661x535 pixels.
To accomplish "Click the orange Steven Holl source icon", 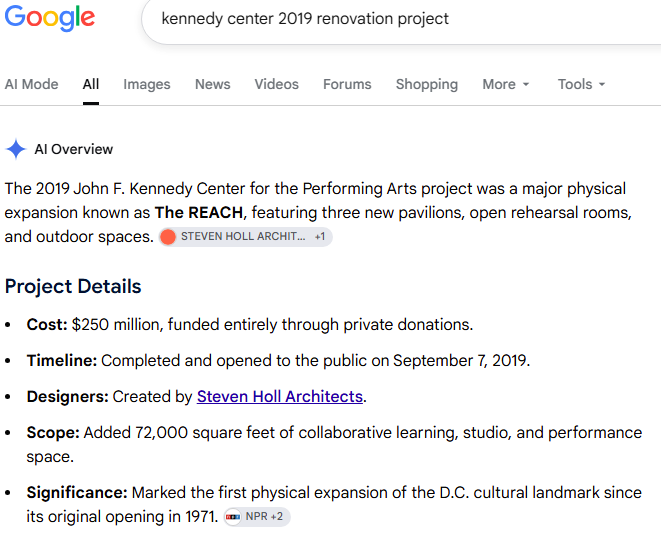I will coord(168,237).
